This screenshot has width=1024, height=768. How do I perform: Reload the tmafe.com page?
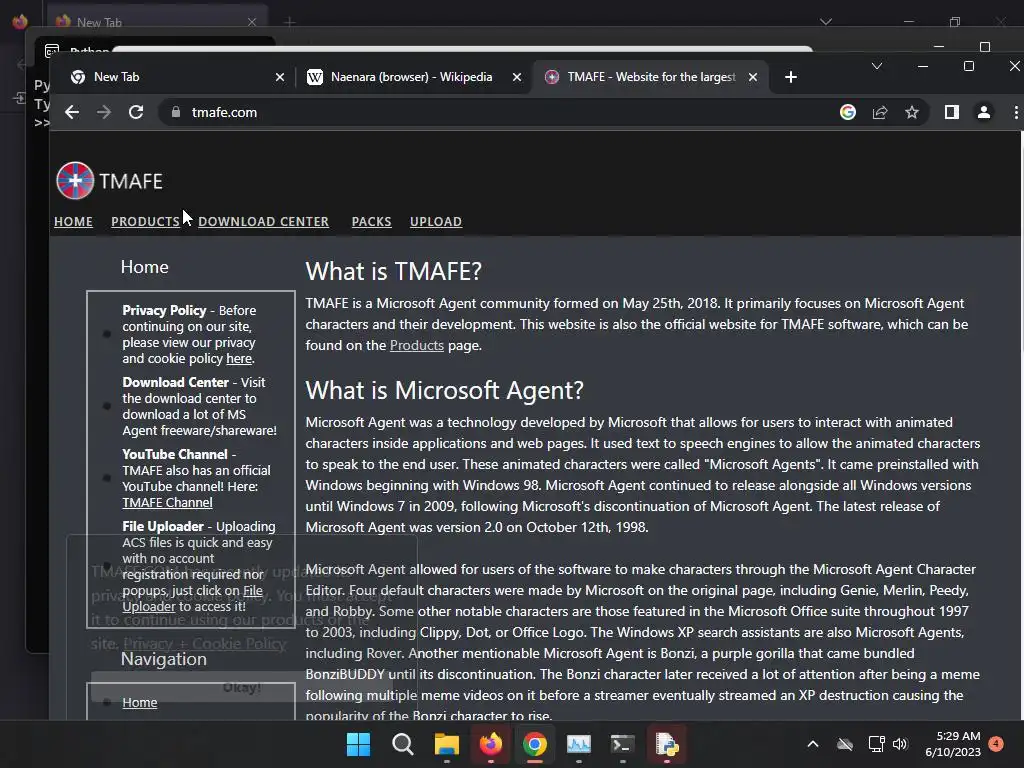pyautogui.click(x=136, y=112)
